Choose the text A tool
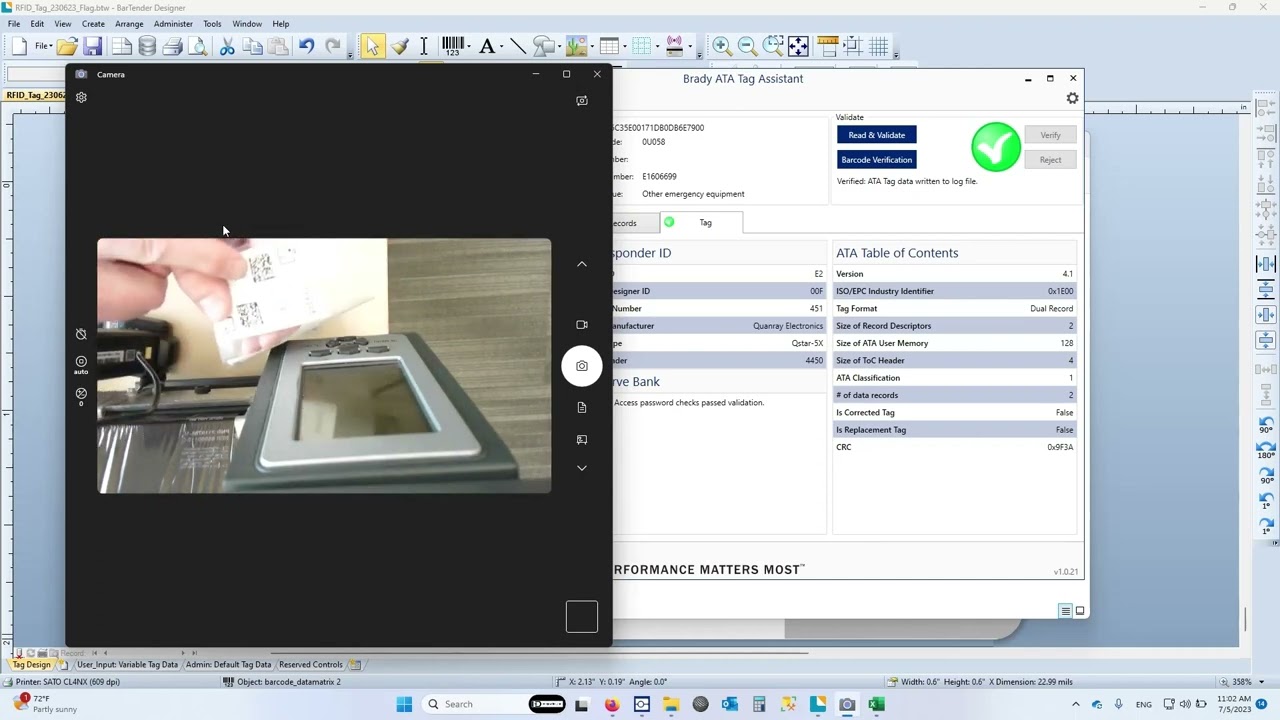The width and height of the screenshot is (1280, 720). tap(486, 46)
